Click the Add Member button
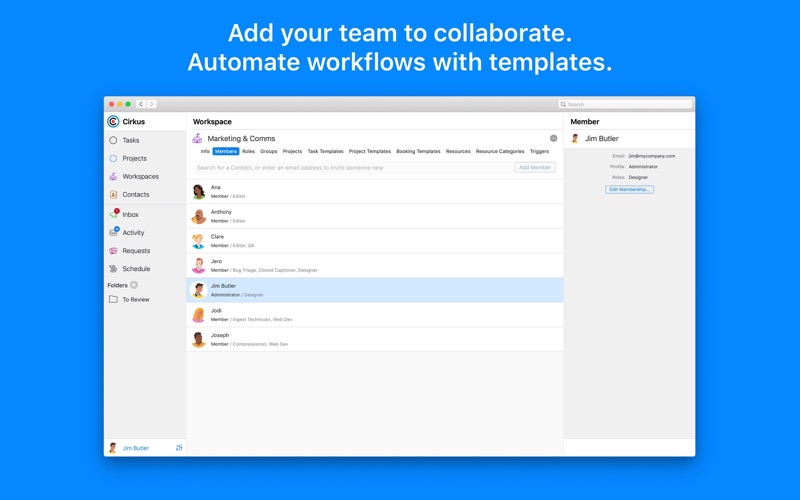 click(535, 167)
